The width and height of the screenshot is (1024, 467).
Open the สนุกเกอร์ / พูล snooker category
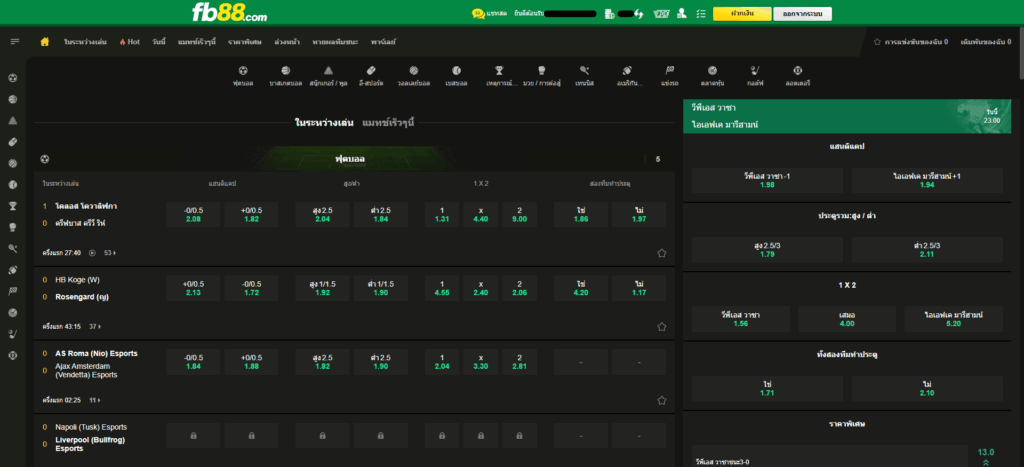point(328,76)
